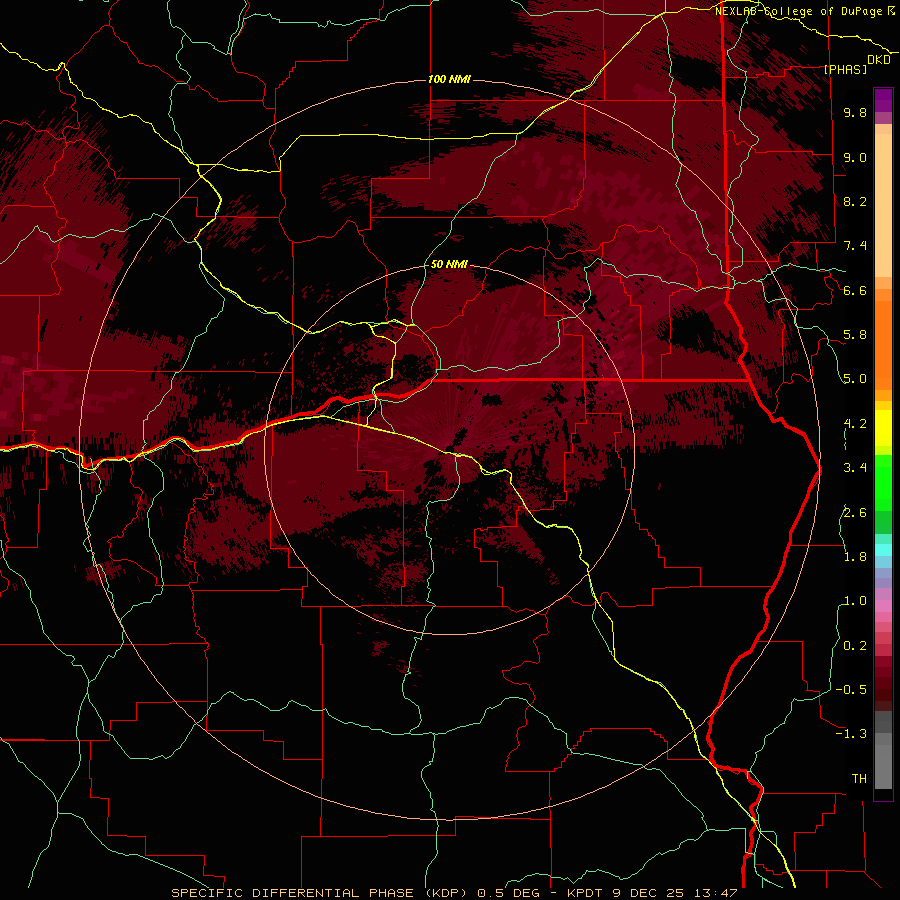This screenshot has height=900, width=900.
Task: Click the 1.0 scale value
Action: pos(855,601)
